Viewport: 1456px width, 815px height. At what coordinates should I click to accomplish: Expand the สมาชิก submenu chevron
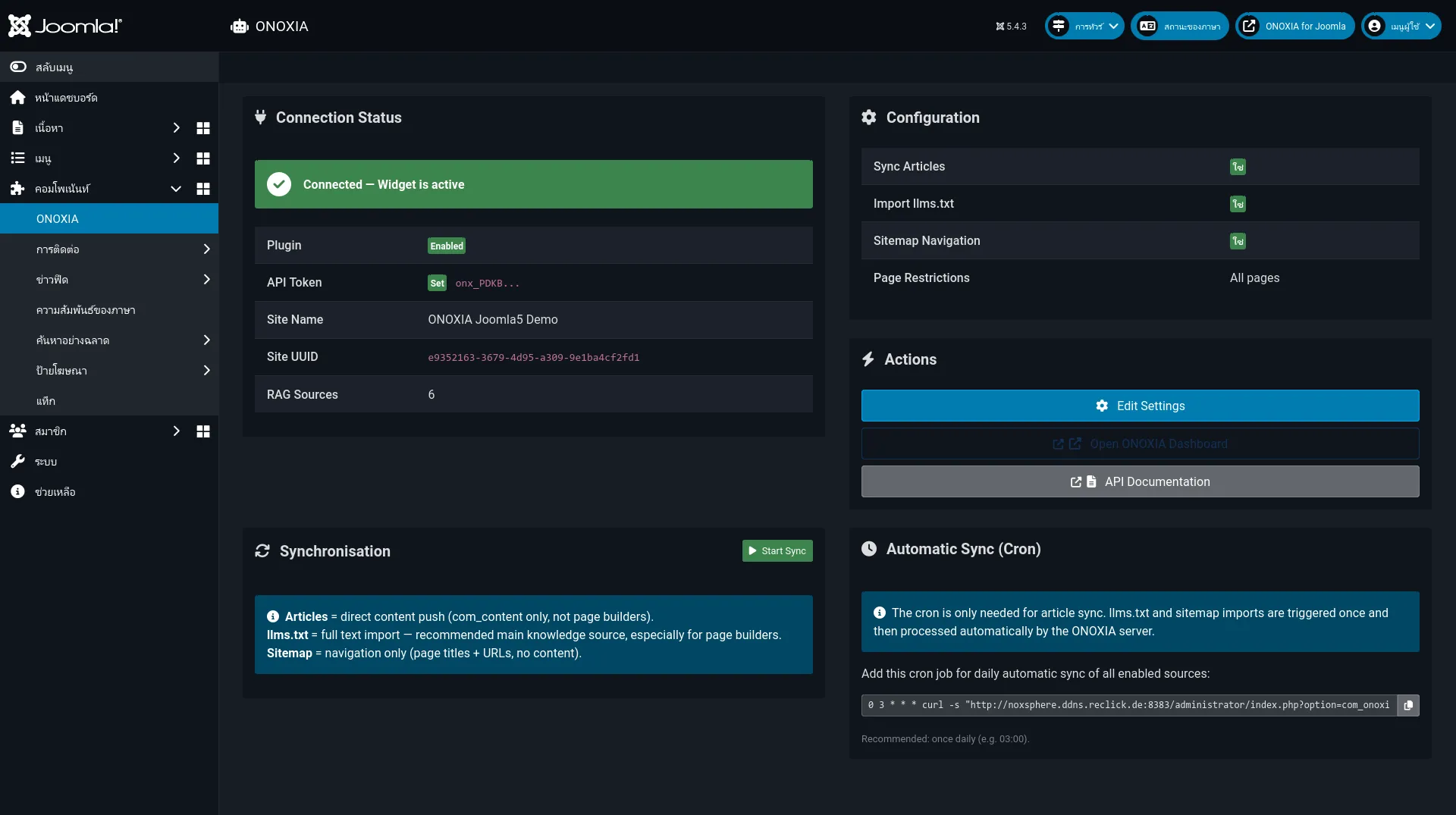pyautogui.click(x=176, y=431)
